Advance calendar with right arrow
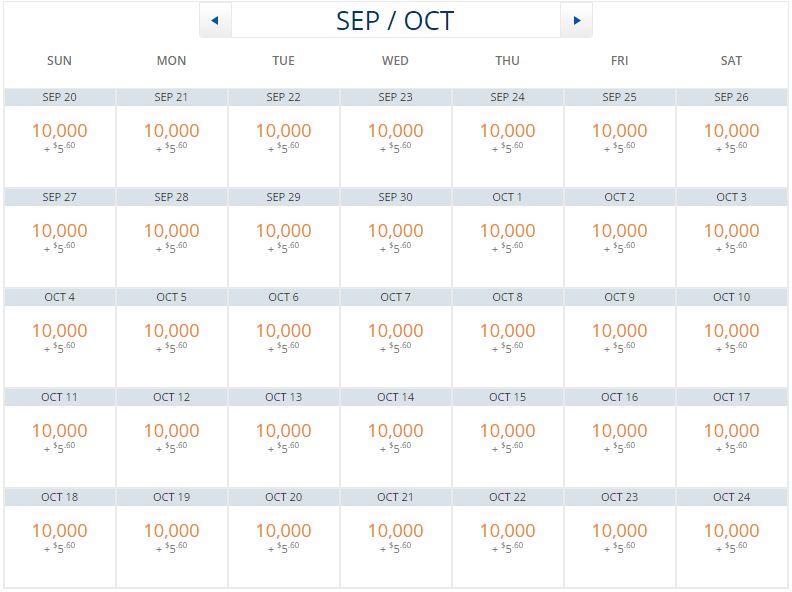This screenshot has height=592, width=792. tap(577, 20)
